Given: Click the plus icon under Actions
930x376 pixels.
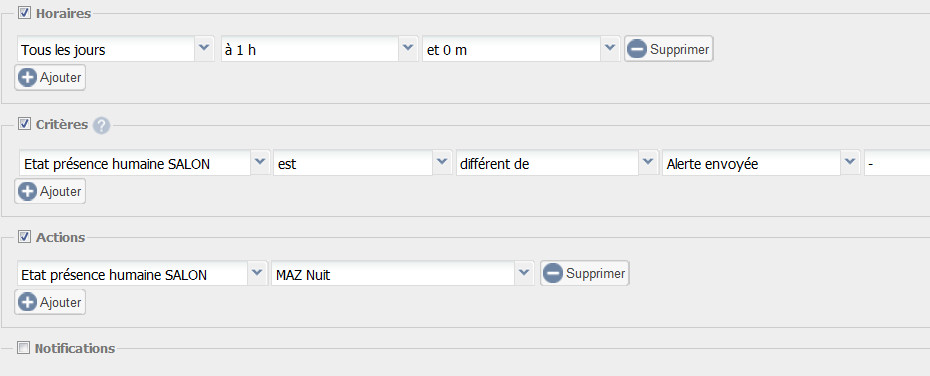Looking at the screenshot, I should click(27, 302).
